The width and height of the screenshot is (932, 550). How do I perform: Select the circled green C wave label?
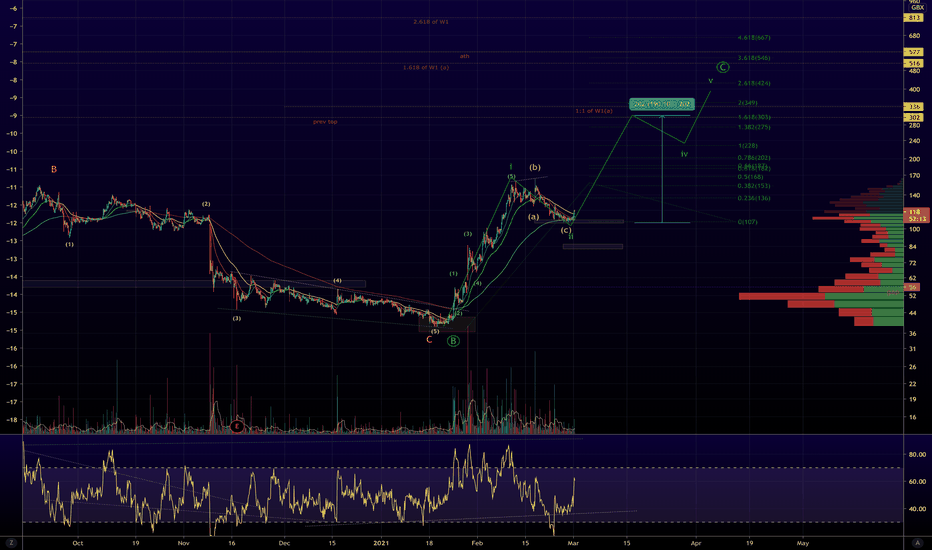tap(723, 67)
